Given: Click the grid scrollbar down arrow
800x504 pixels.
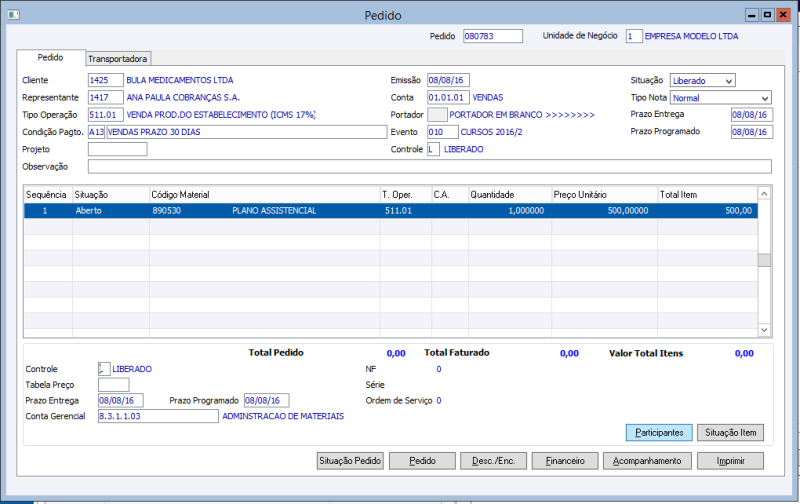Looking at the screenshot, I should point(764,330).
